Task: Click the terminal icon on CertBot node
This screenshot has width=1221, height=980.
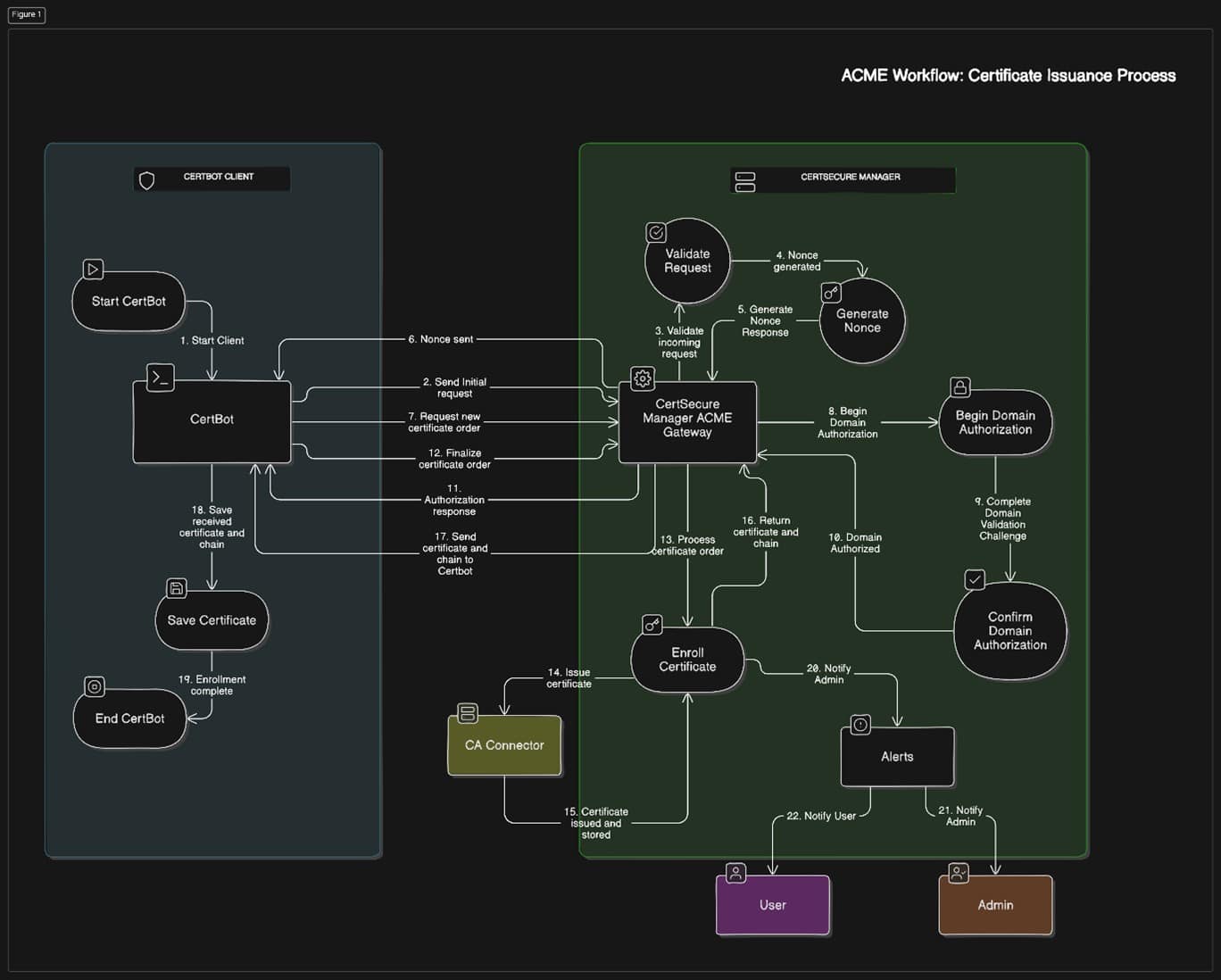Action: pyautogui.click(x=161, y=378)
